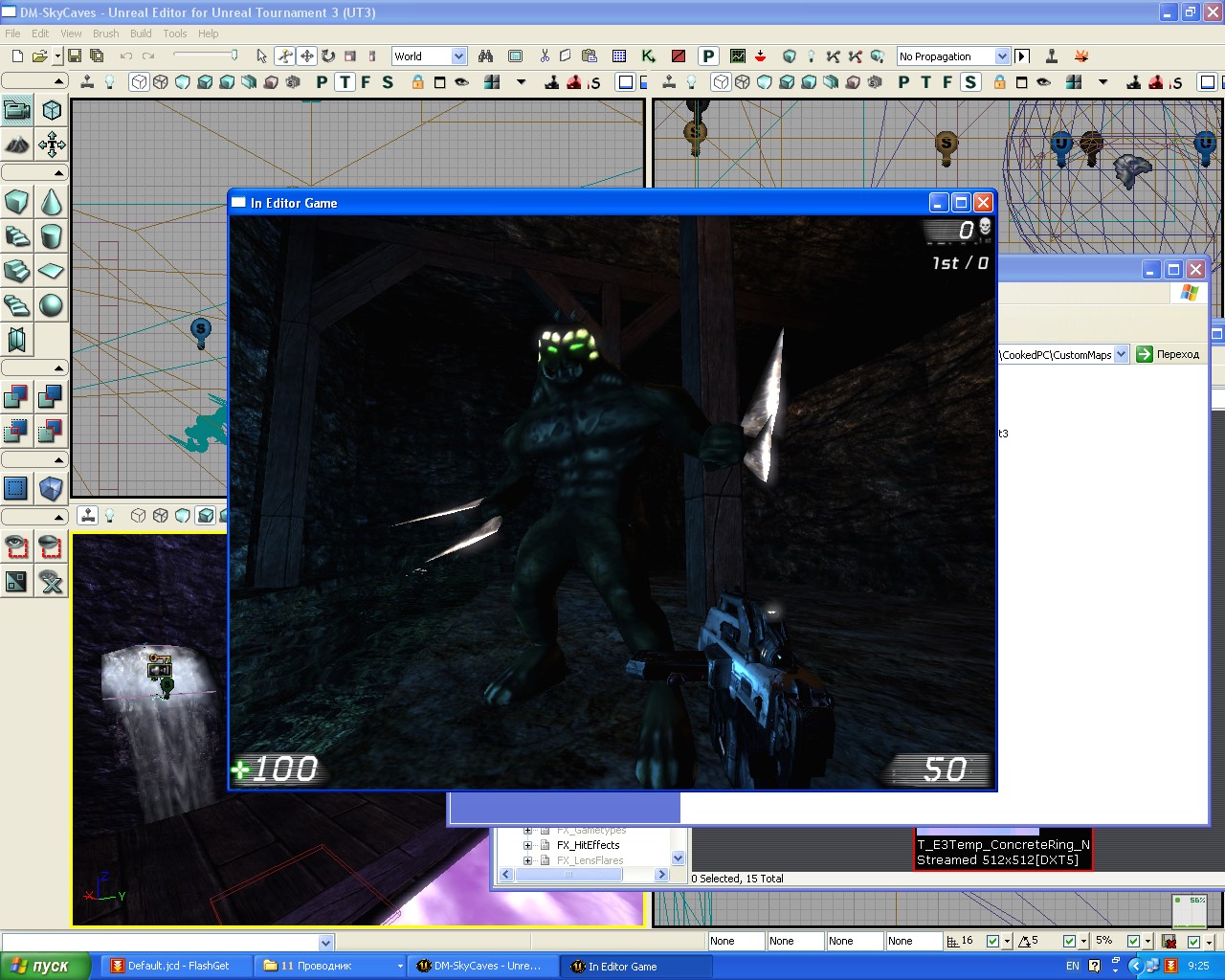The image size is (1225, 980).
Task: Open the World coordinate system dropdown
Action: coord(458,56)
